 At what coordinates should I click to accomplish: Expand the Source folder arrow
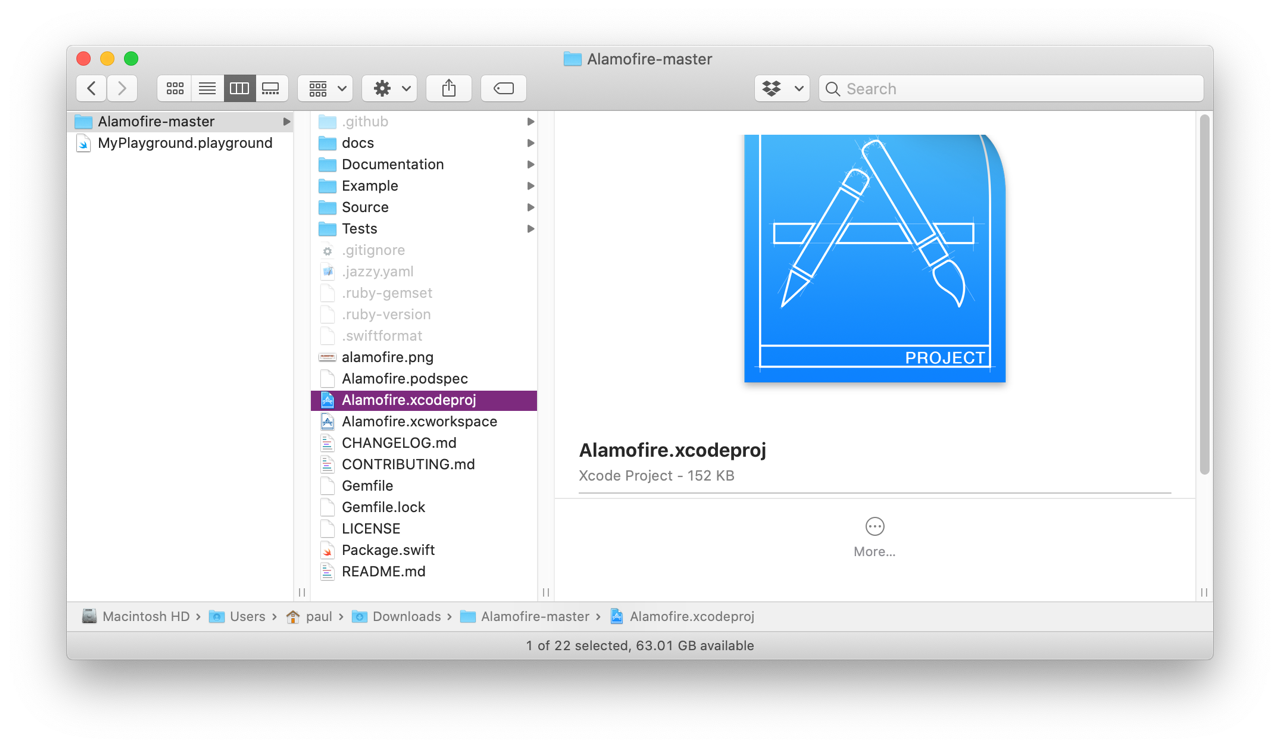pyautogui.click(x=530, y=208)
